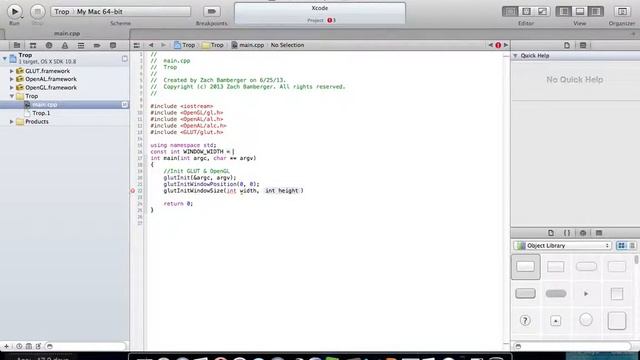Show the File Template library

pyautogui.click(x=551, y=233)
